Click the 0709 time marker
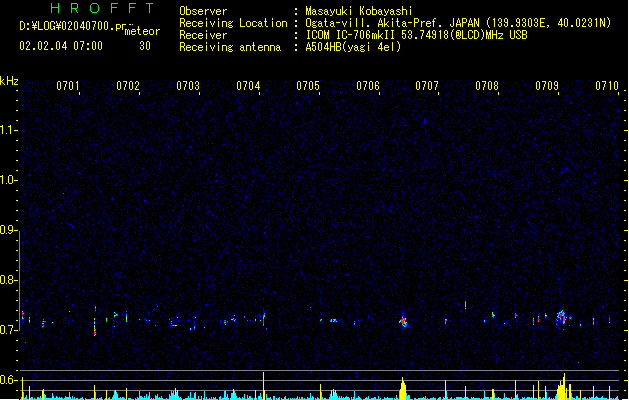This screenshot has height=400, width=629. 547,86
